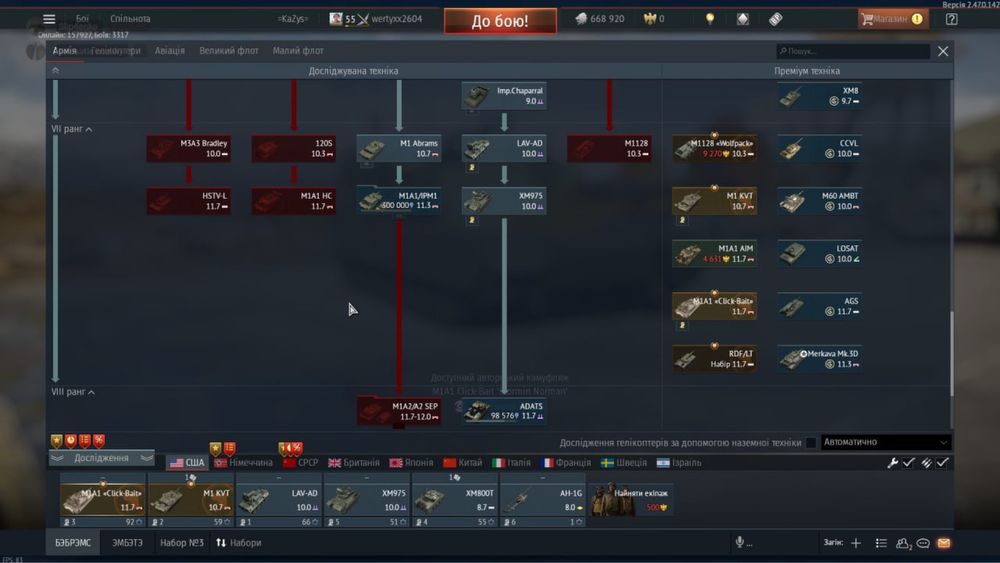Select the Ізраїль nation tab
1000x563 pixels.
(679, 463)
